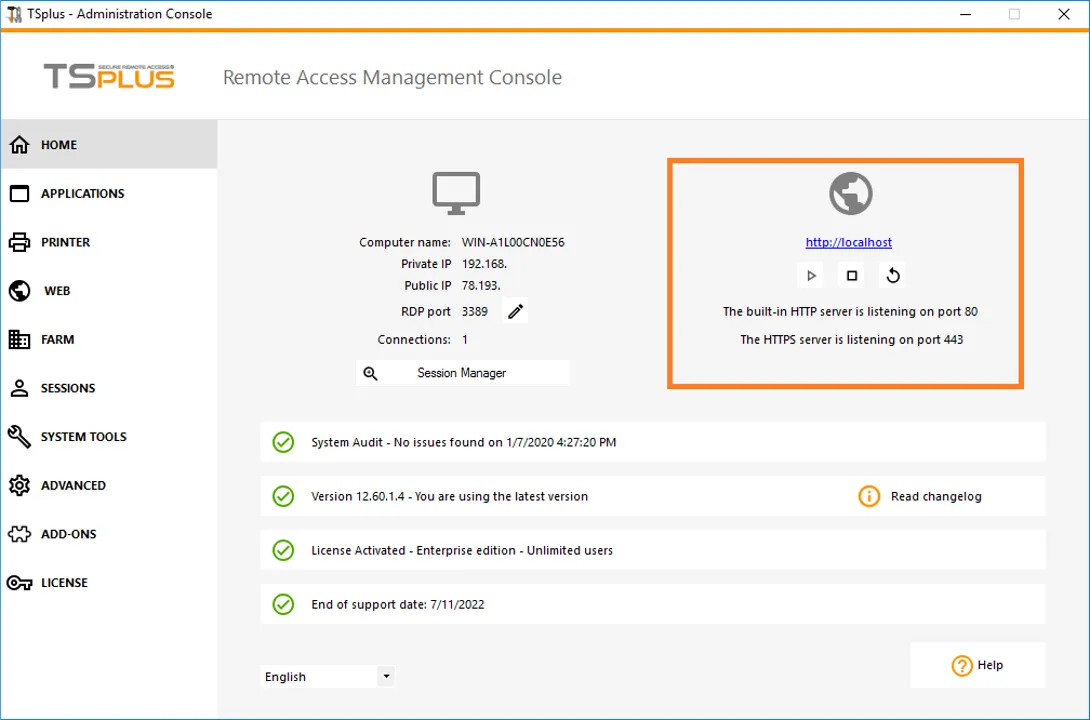Open the Sessions section
The width and height of the screenshot is (1090, 720).
tap(67, 388)
